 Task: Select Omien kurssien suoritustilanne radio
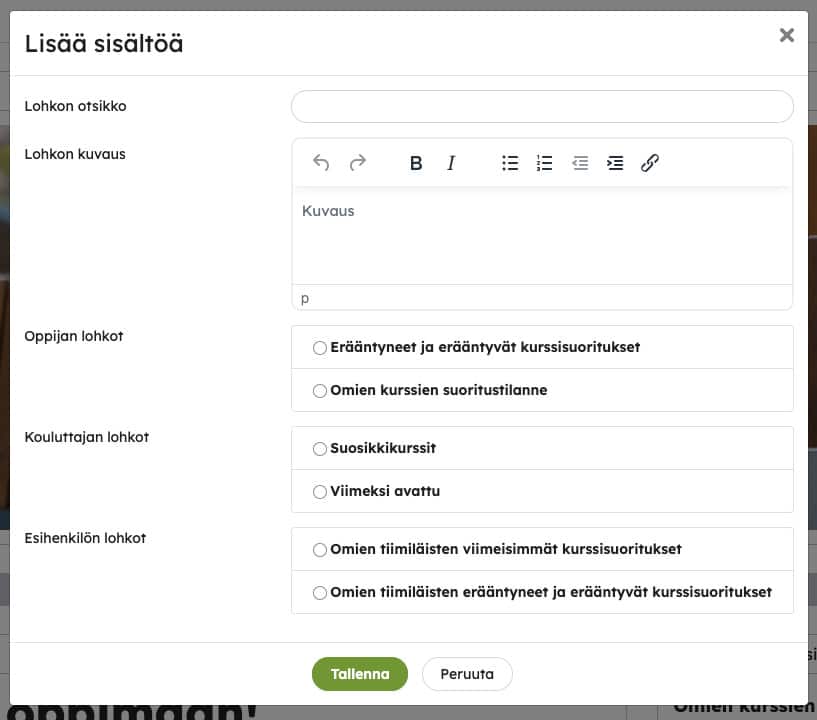coord(319,391)
